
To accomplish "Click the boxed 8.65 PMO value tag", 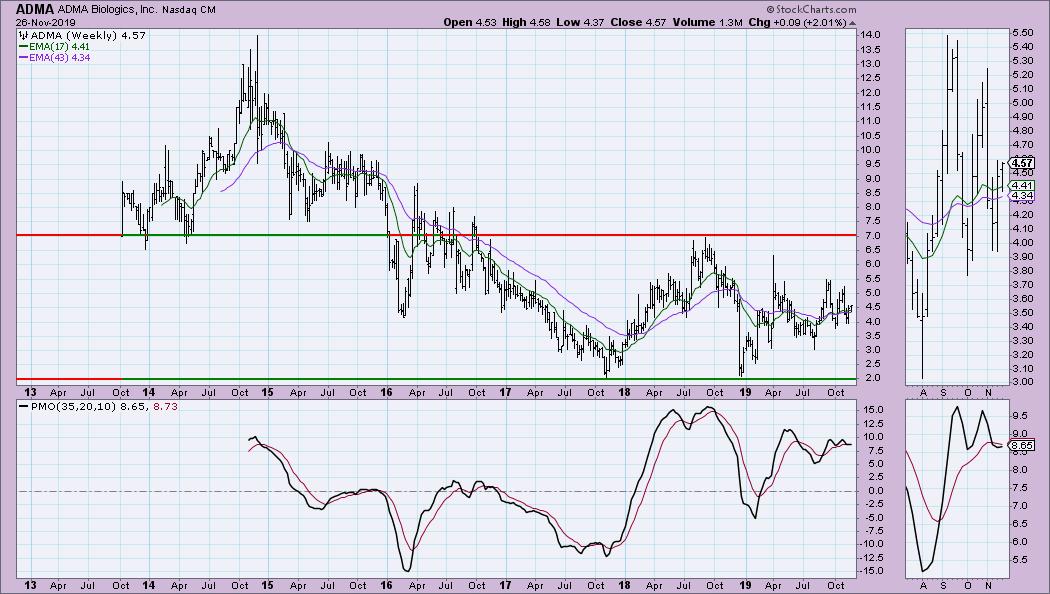I will click(x=1022, y=445).
